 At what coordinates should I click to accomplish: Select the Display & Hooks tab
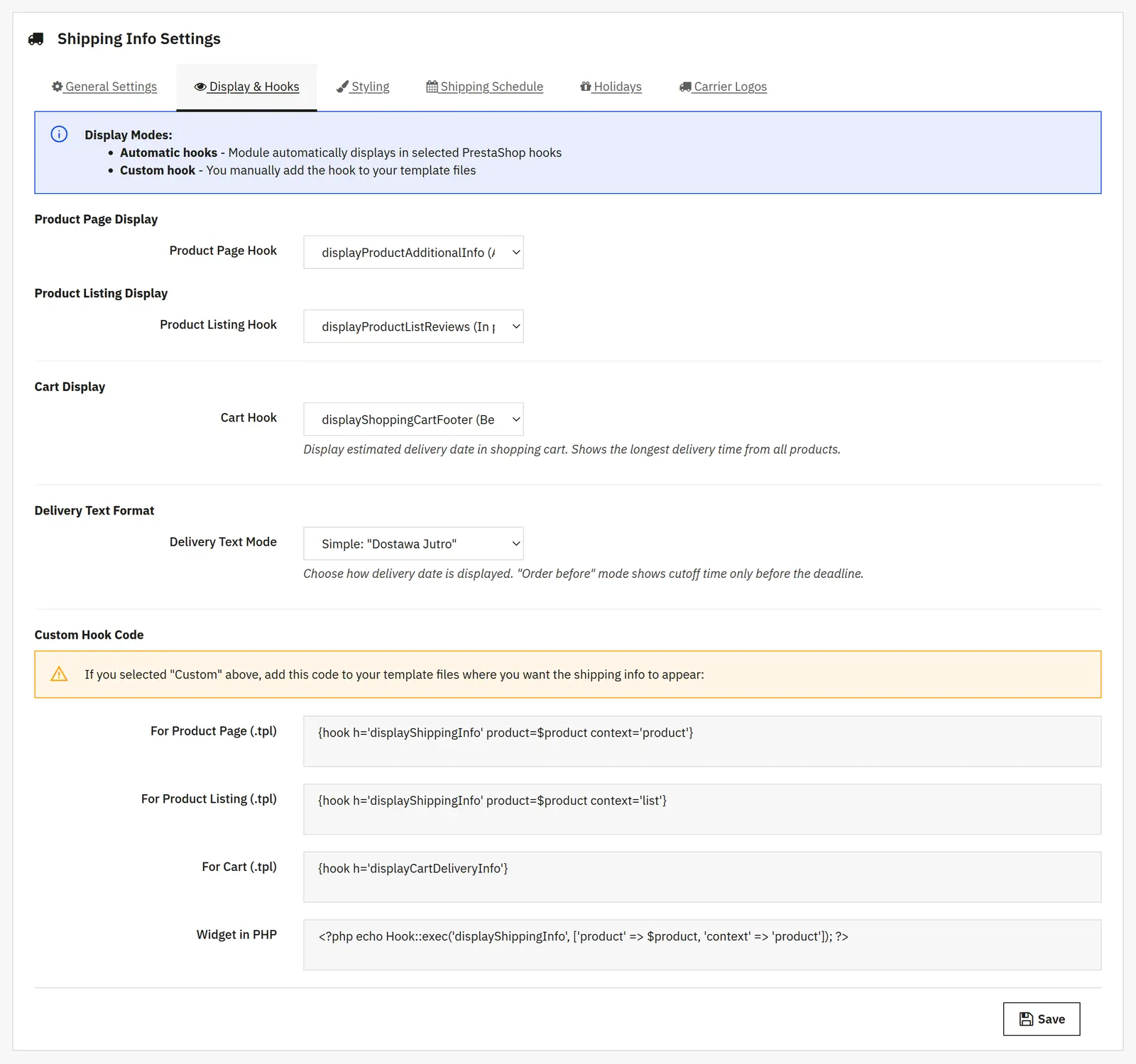[x=246, y=87]
